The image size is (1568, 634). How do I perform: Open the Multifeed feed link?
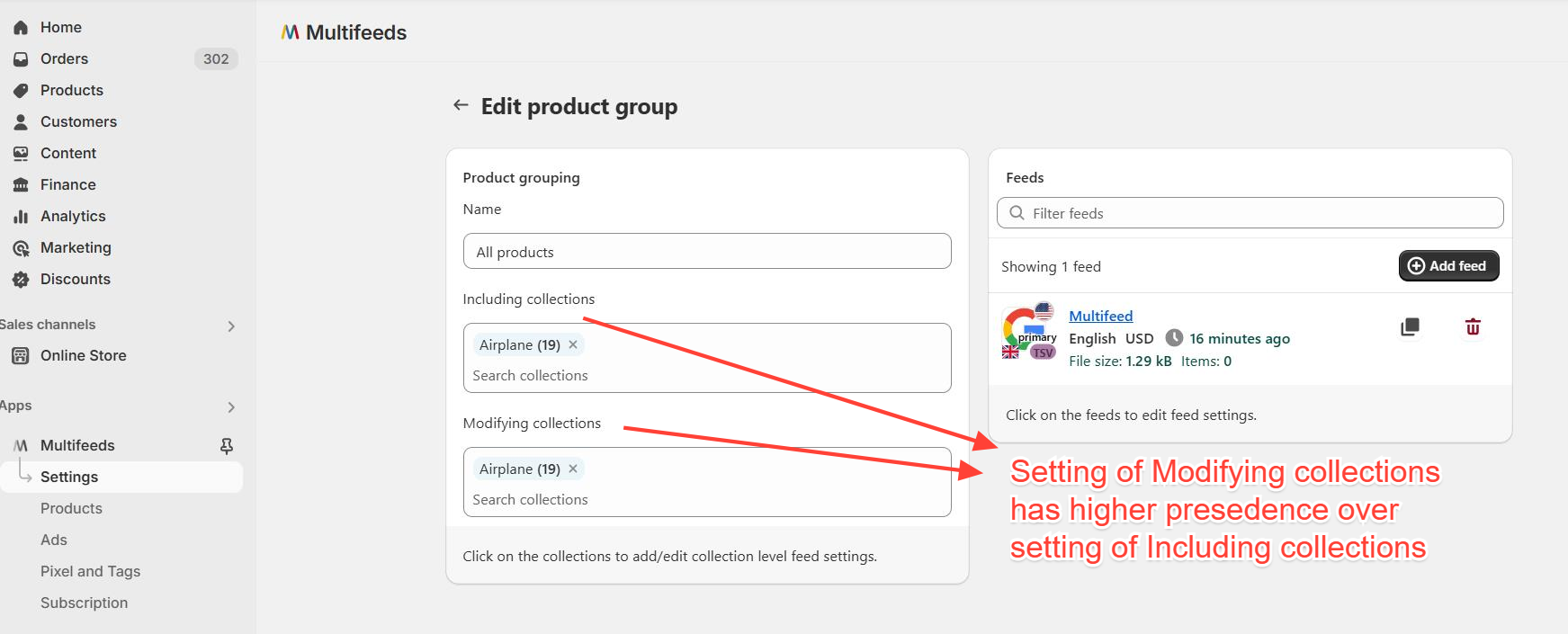pos(1100,316)
